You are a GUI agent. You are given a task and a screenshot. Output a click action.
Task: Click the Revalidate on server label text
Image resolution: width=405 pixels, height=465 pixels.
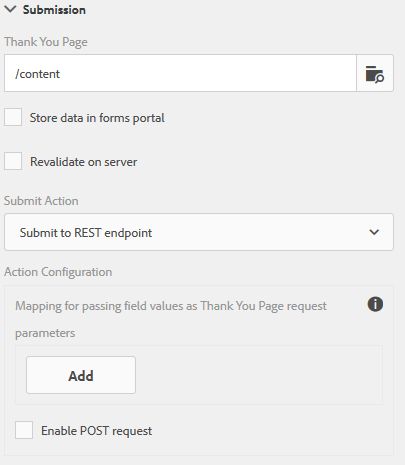pos(83,162)
